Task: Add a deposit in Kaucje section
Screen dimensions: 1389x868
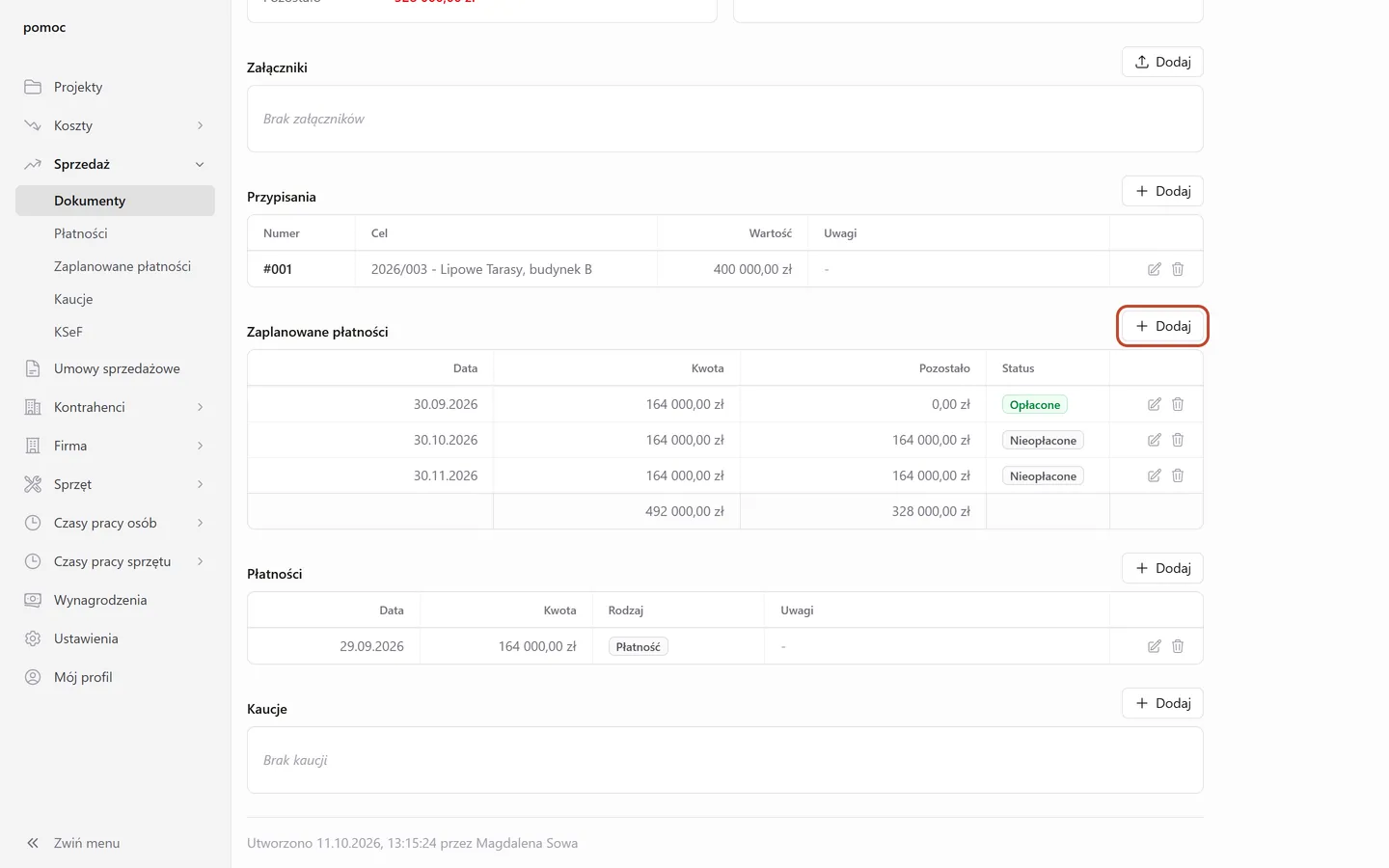Action: [x=1162, y=703]
